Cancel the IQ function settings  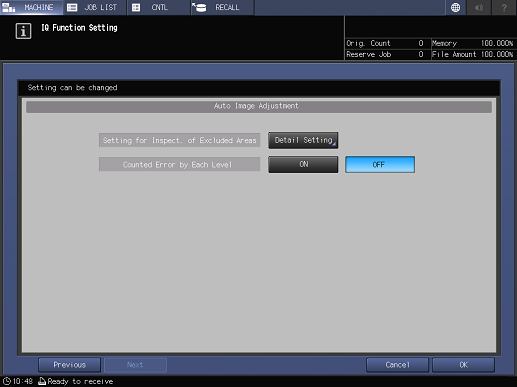click(x=397, y=365)
